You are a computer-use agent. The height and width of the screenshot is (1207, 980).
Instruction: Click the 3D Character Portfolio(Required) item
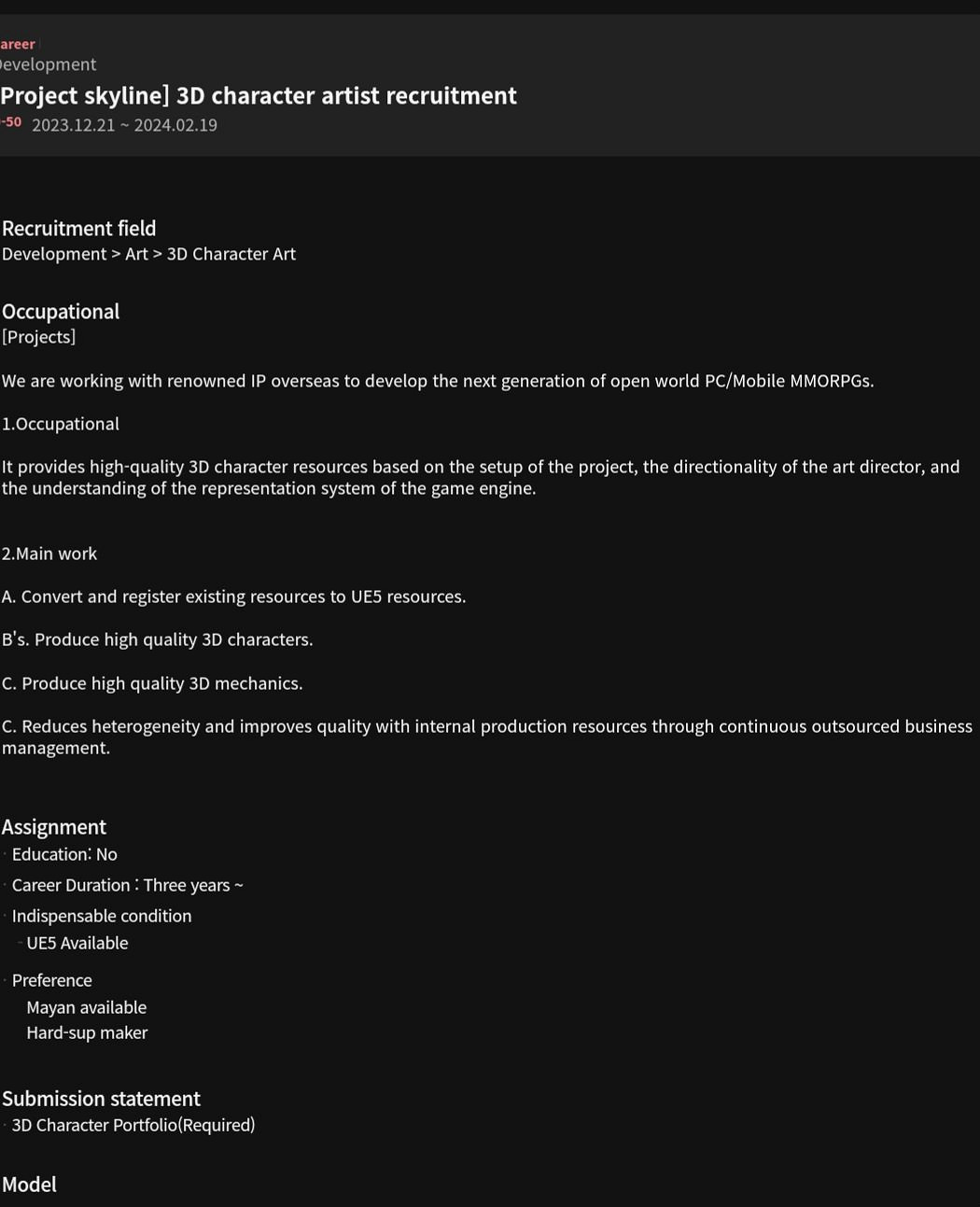click(x=133, y=1125)
